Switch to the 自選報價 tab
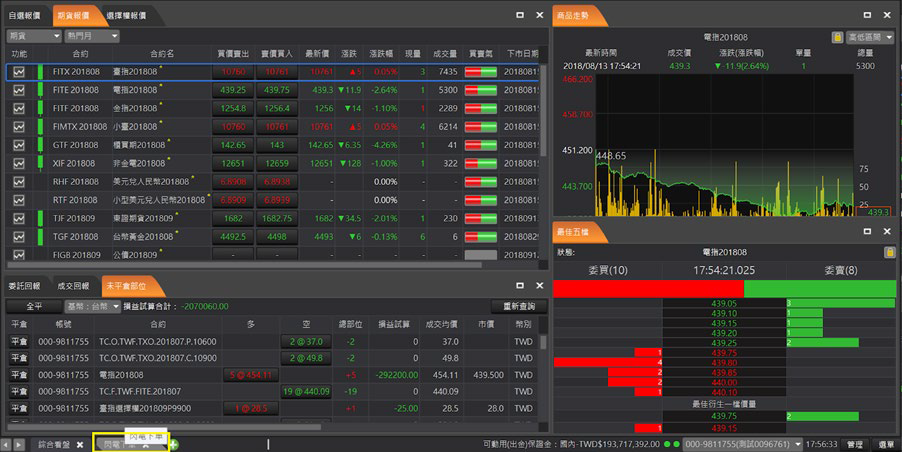The image size is (902, 452). click(25, 16)
